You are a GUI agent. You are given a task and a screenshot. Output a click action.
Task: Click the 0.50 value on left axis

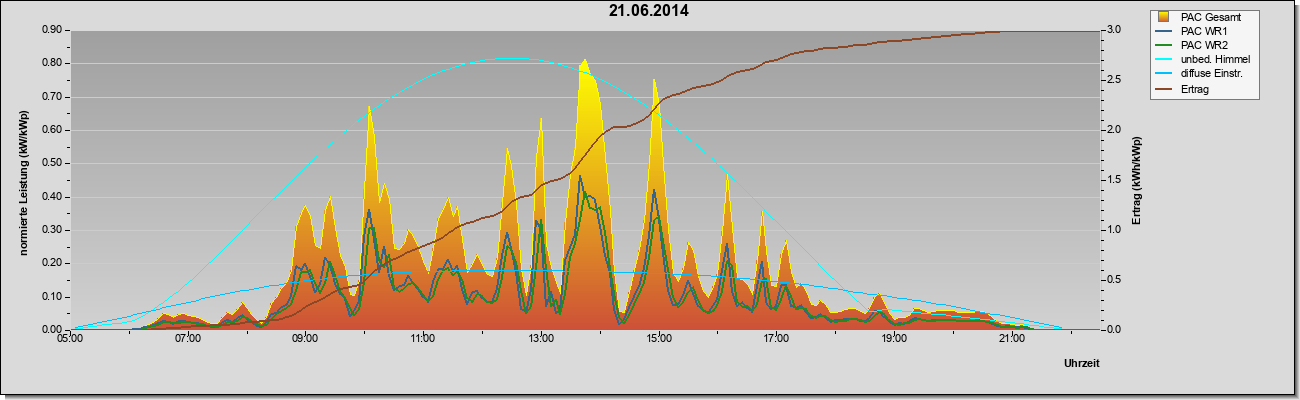52,163
